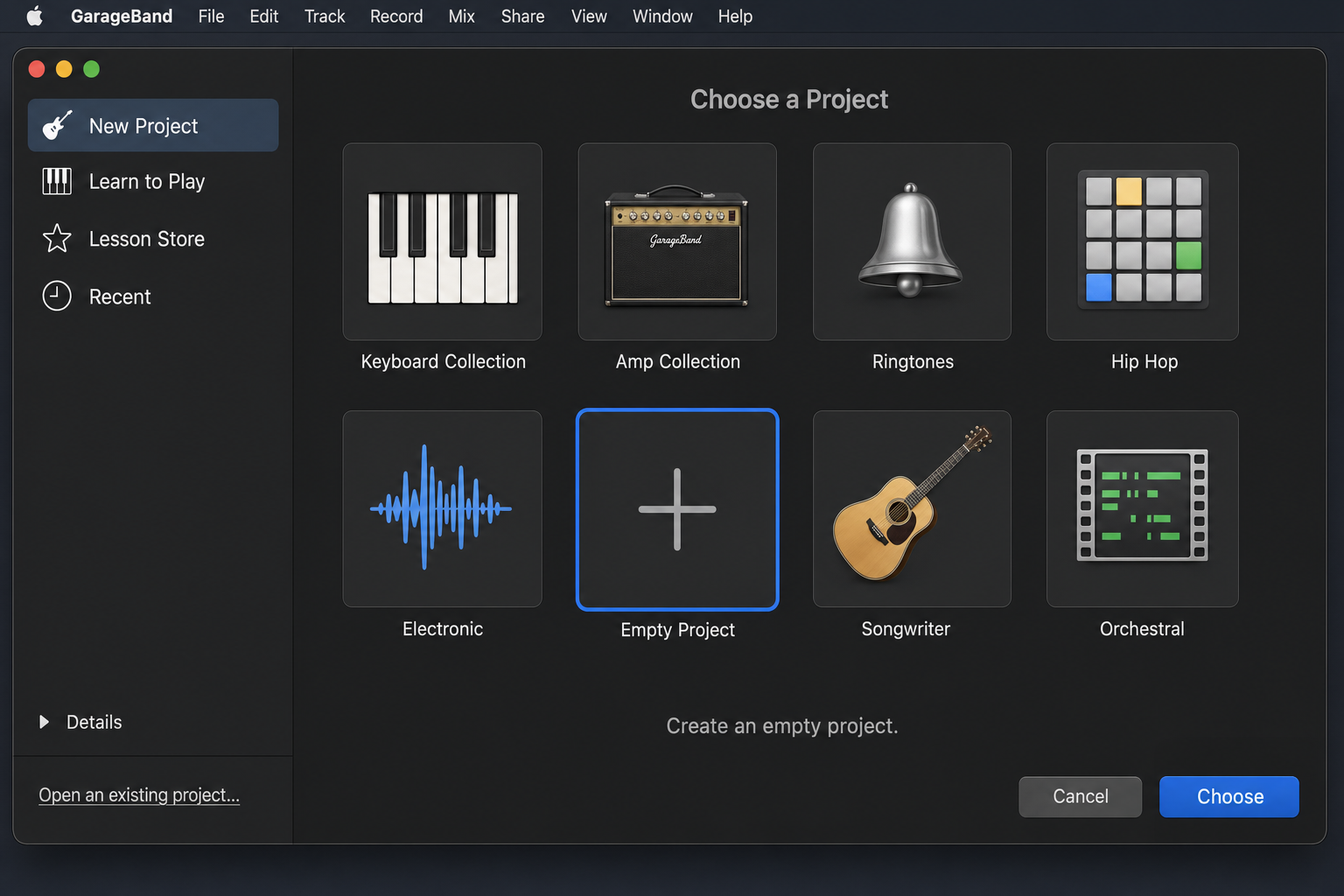This screenshot has height=896, width=1344.
Task: Click the star icon beside Lesson Store
Action: (57, 238)
